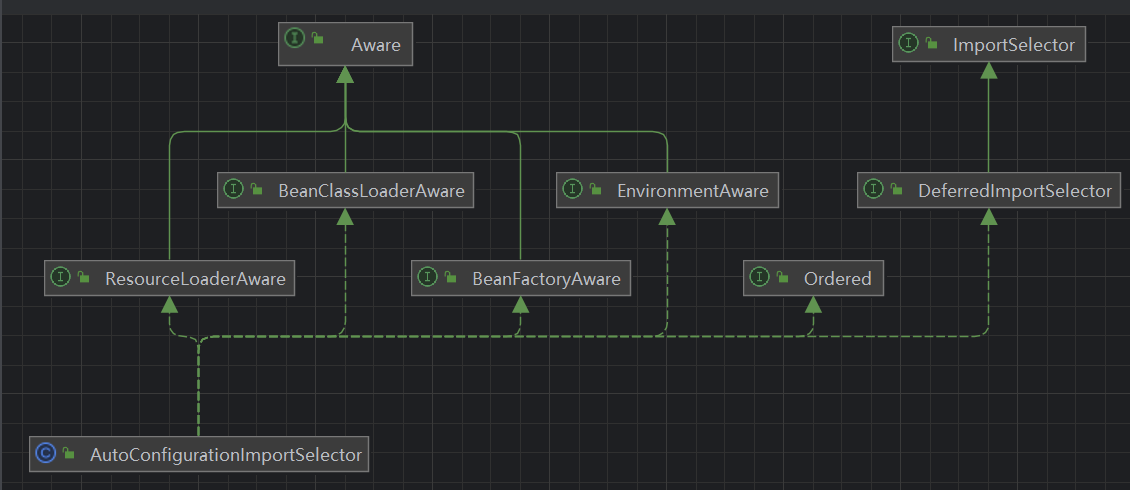This screenshot has width=1130, height=490.
Task: Select the BeanClassLoaderAware node label
Action: pyautogui.click(x=371, y=190)
